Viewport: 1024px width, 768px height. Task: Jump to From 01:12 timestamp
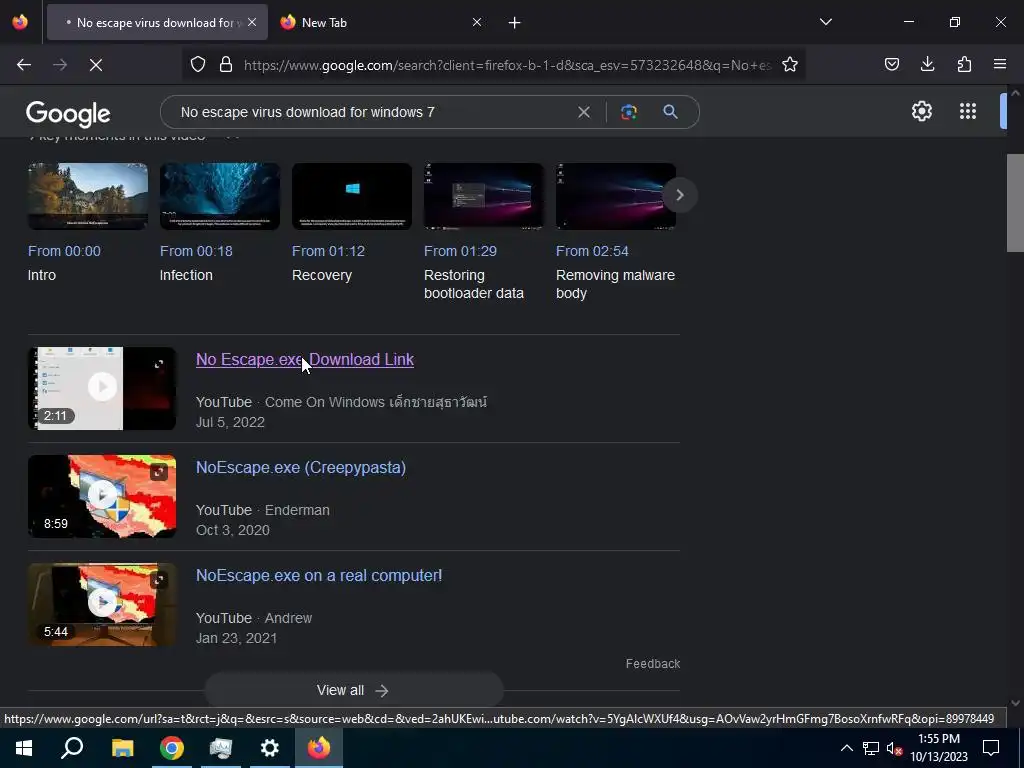(328, 251)
